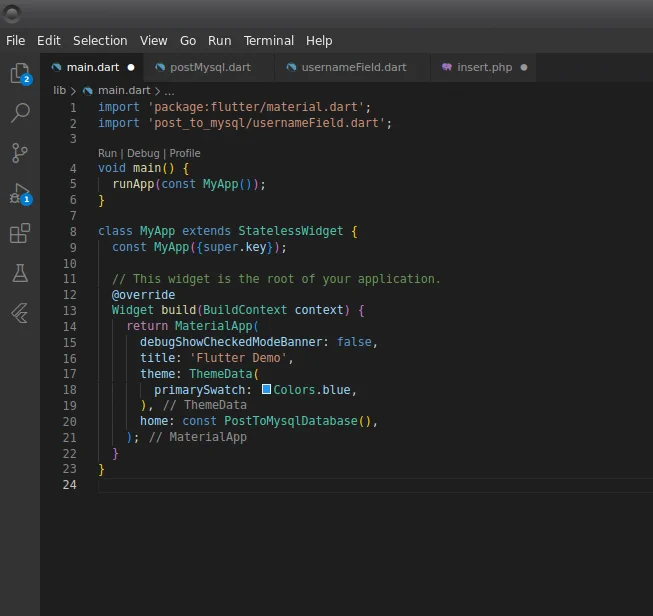Image resolution: width=653 pixels, height=616 pixels.
Task: Click the Run code lens above main()
Action: (x=107, y=153)
